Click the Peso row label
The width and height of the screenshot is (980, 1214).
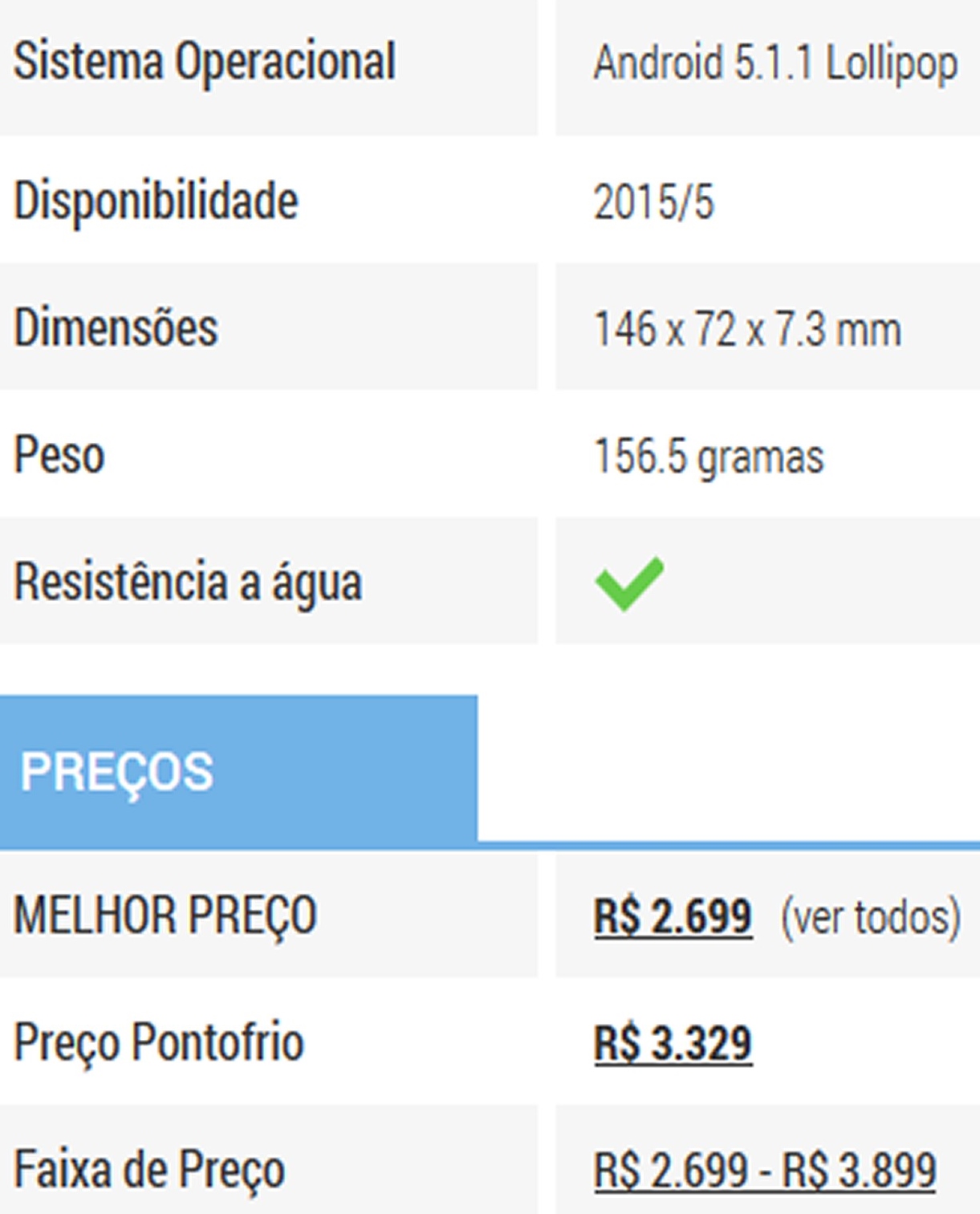[x=59, y=455]
